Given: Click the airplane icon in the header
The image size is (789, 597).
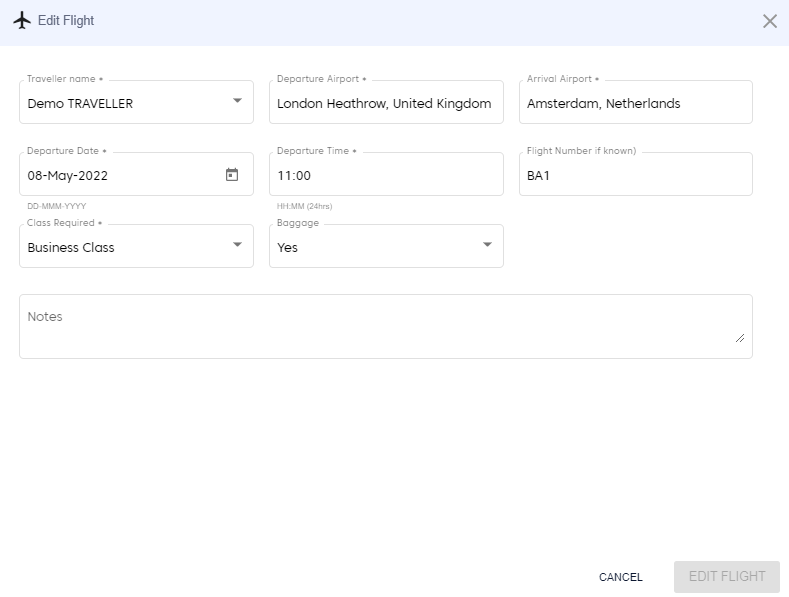Looking at the screenshot, I should click(x=22, y=21).
